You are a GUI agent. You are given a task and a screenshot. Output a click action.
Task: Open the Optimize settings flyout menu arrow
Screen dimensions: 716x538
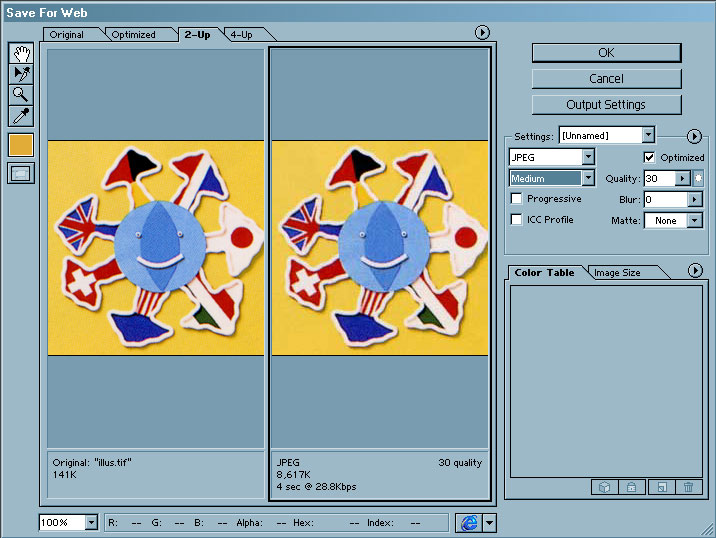(x=694, y=136)
